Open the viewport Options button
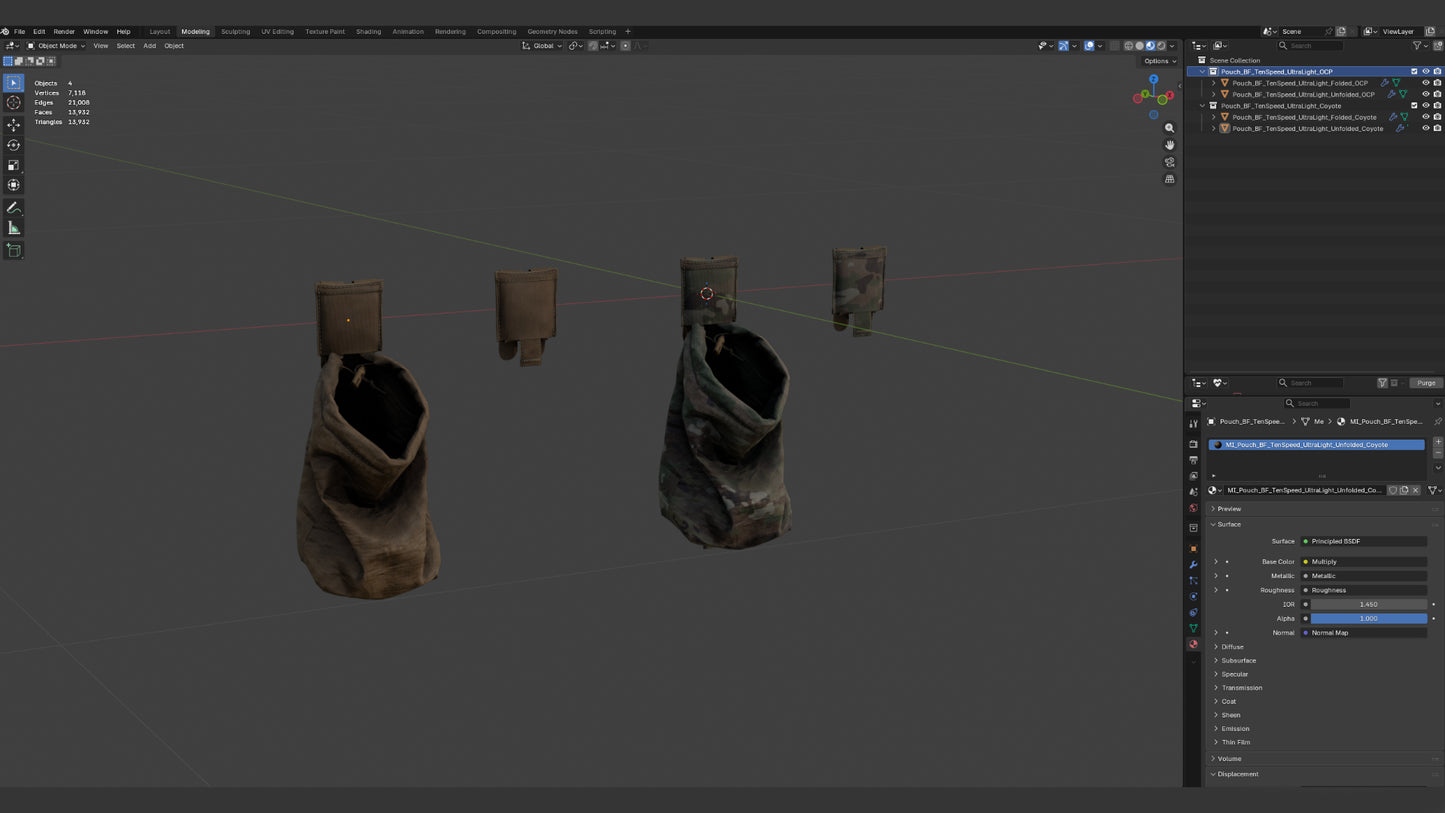The width and height of the screenshot is (1445, 813). [1159, 61]
